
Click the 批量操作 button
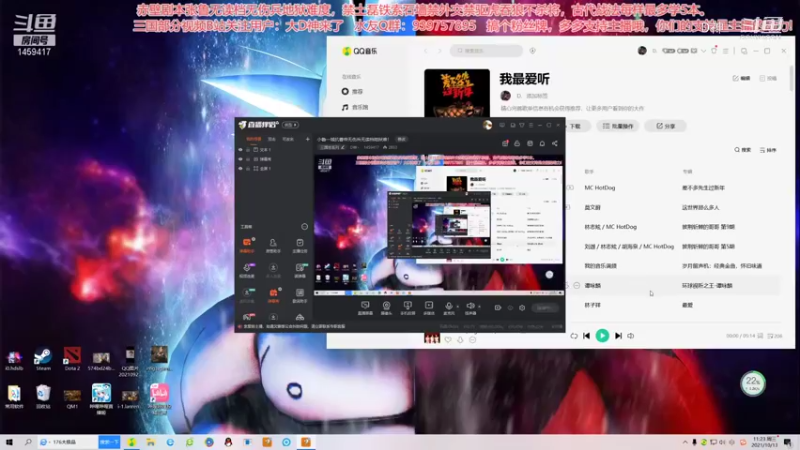click(618, 126)
